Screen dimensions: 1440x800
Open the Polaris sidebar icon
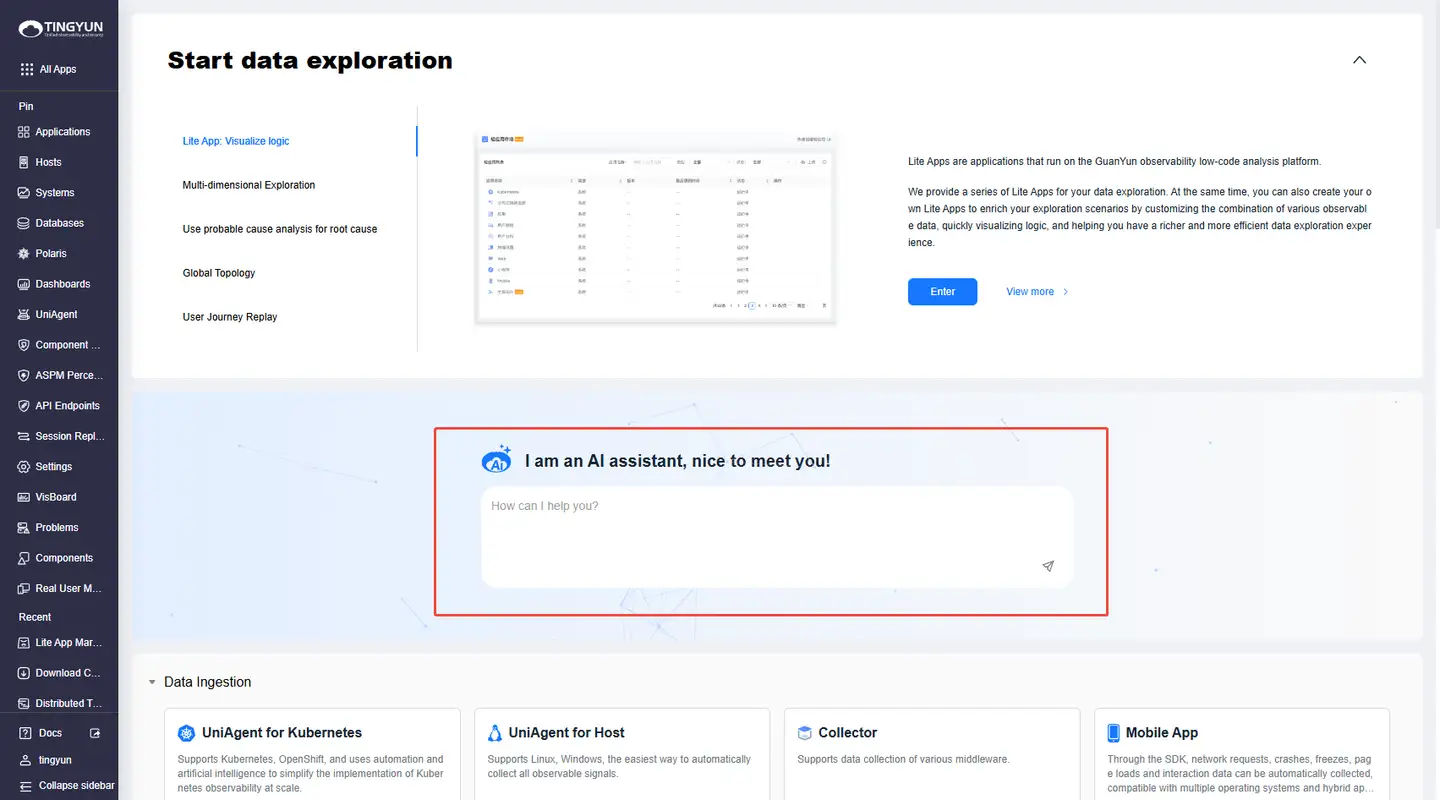point(25,254)
